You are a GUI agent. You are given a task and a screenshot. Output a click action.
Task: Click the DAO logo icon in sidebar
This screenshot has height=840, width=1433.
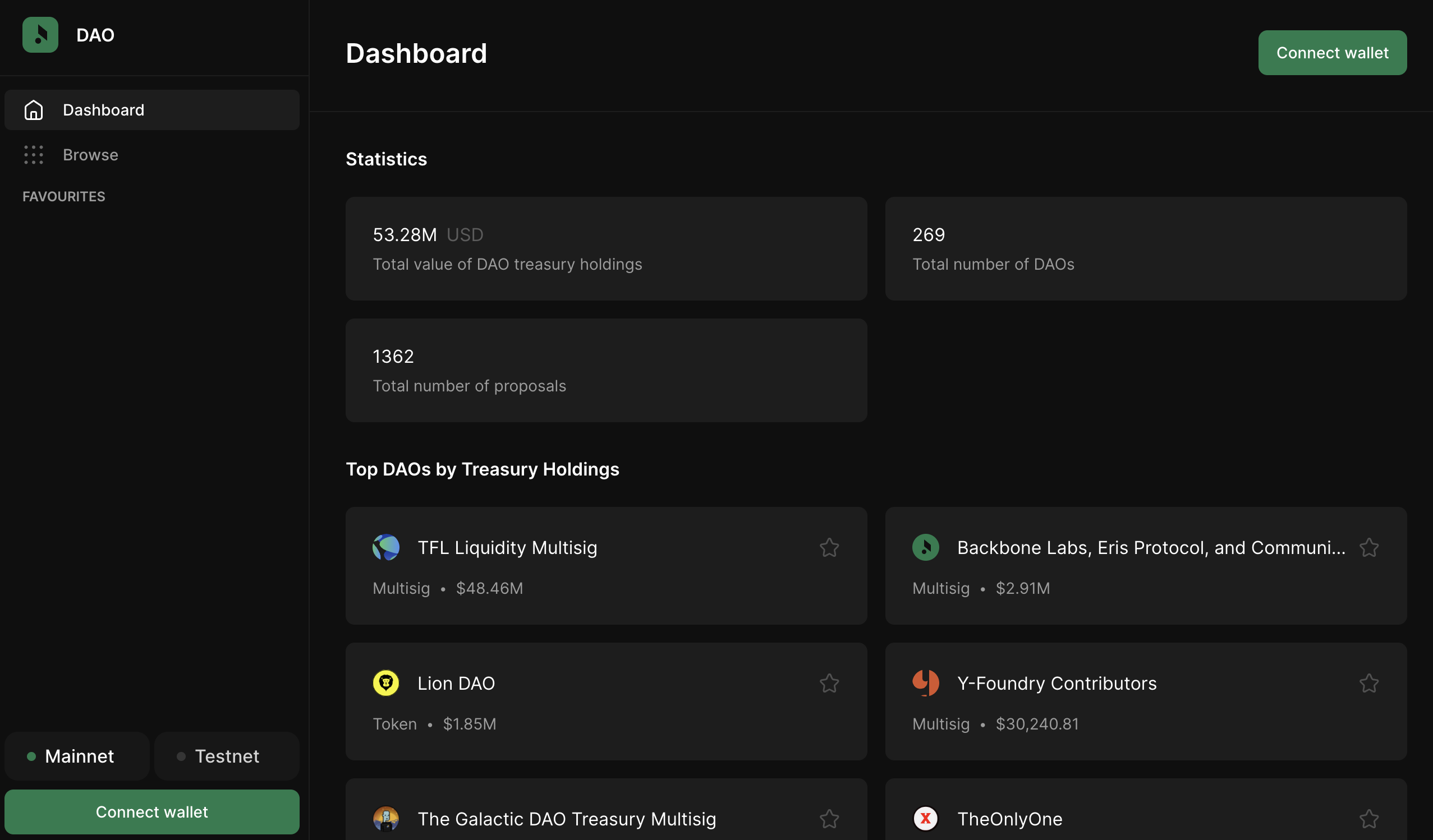pos(40,35)
